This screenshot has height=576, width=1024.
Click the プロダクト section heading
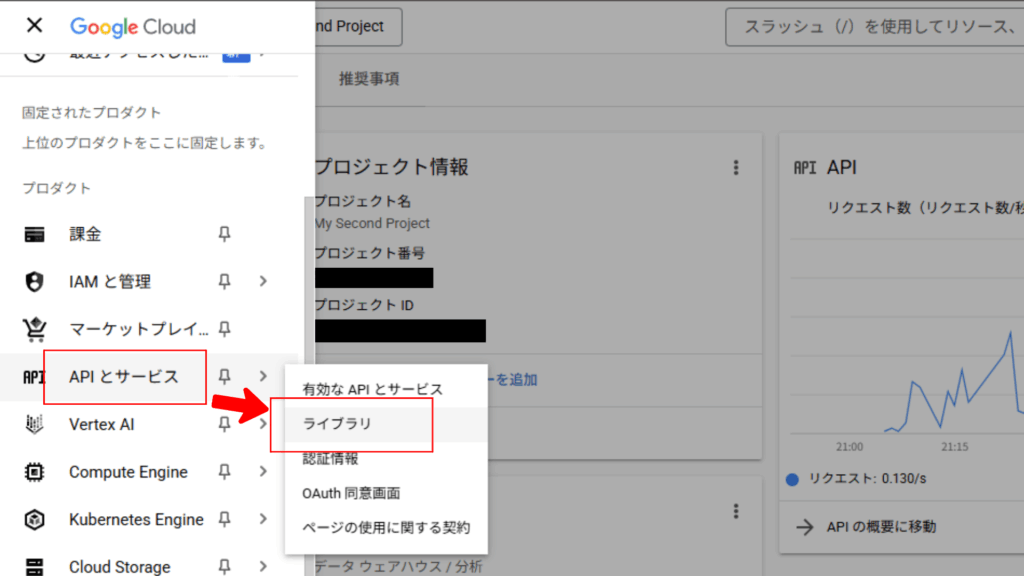[x=57, y=189]
